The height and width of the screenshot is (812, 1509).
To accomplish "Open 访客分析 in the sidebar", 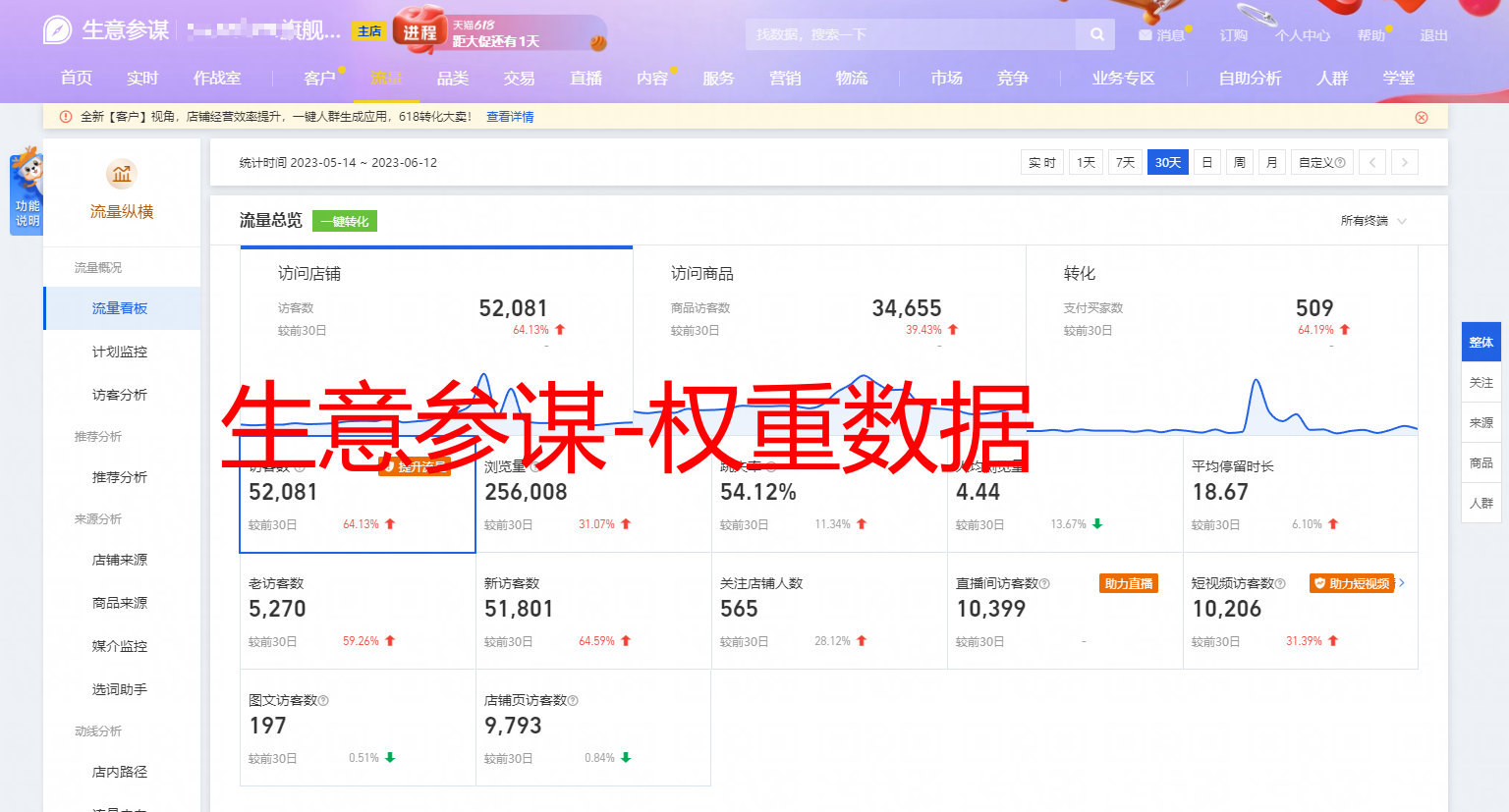I will (122, 395).
